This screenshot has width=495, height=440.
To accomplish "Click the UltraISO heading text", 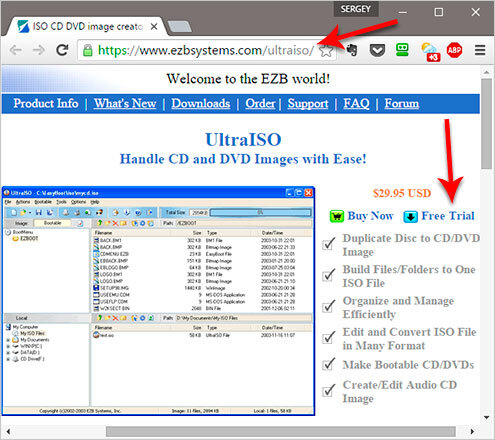I will pos(243,139).
